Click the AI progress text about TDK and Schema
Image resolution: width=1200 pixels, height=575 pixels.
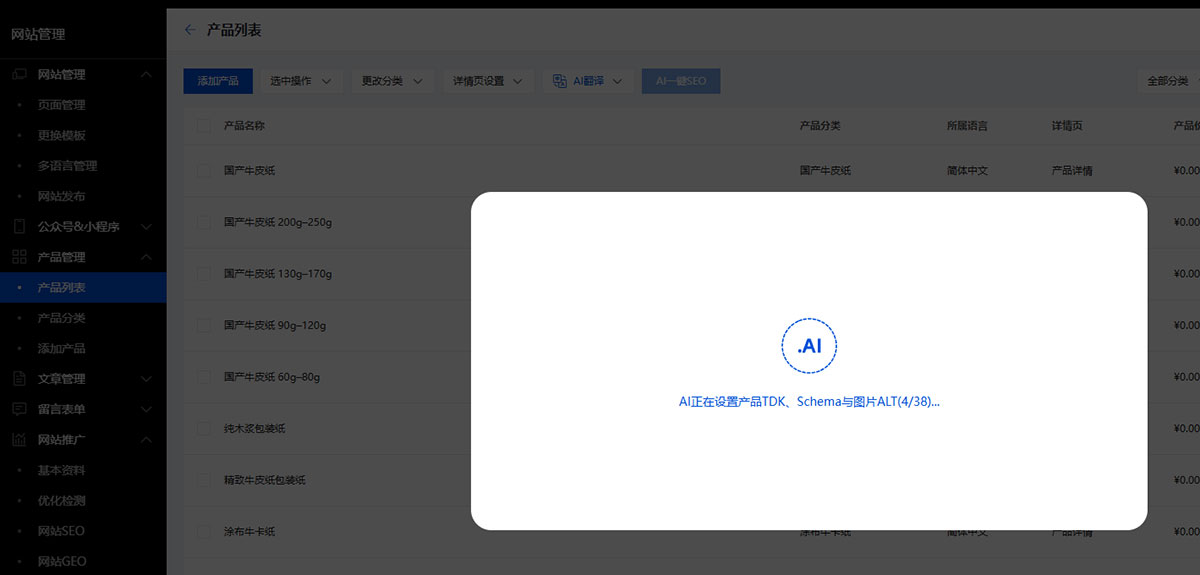point(809,402)
